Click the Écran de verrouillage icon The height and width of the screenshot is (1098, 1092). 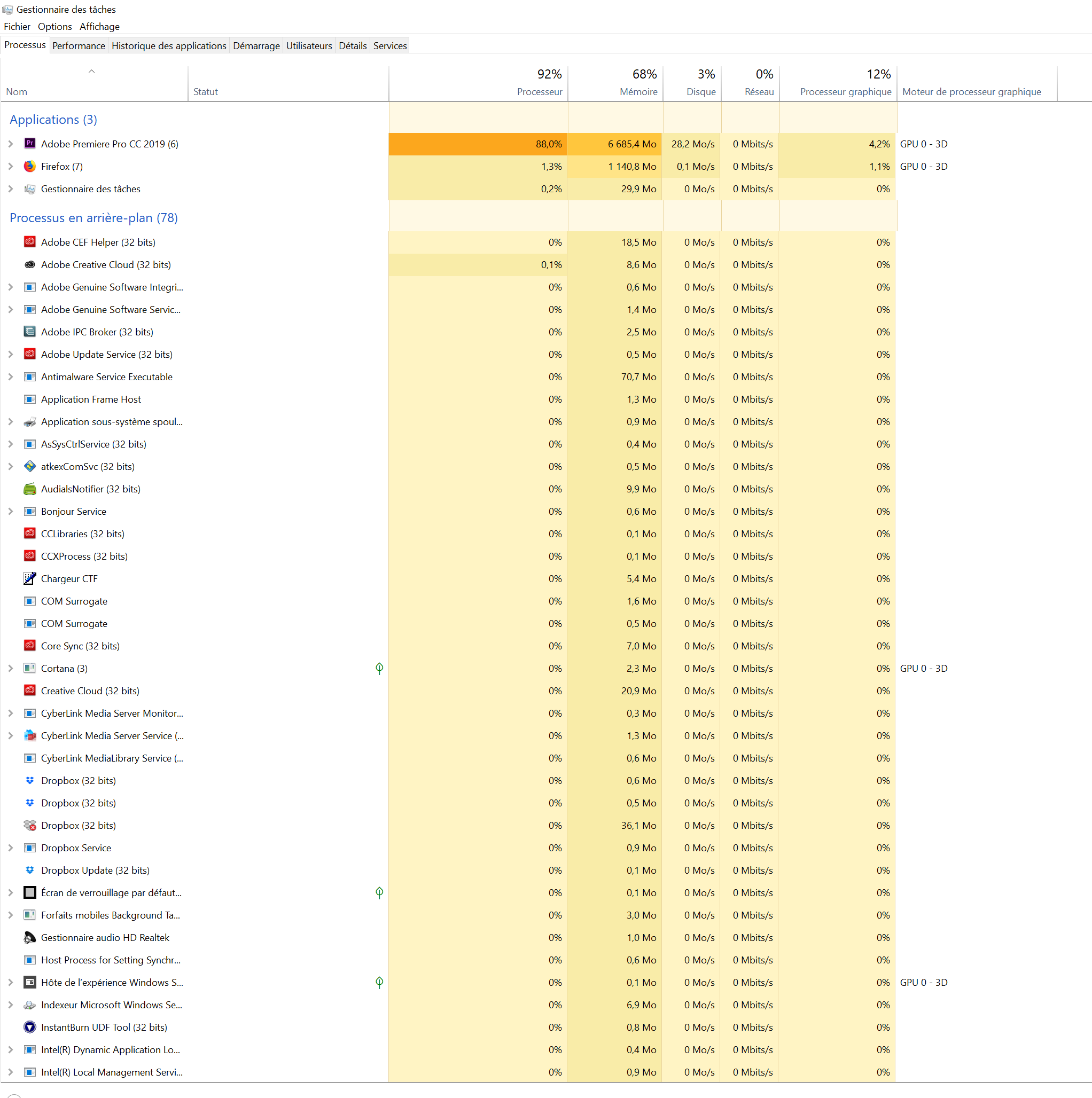[x=29, y=893]
